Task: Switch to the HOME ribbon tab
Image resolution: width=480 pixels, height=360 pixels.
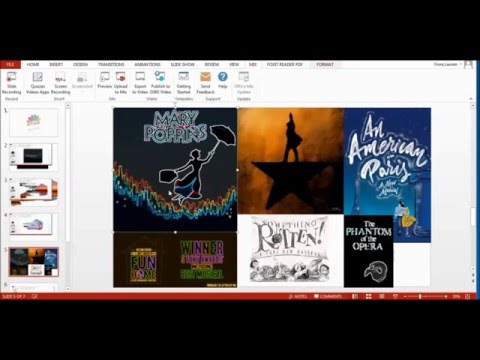Action: tap(33, 64)
